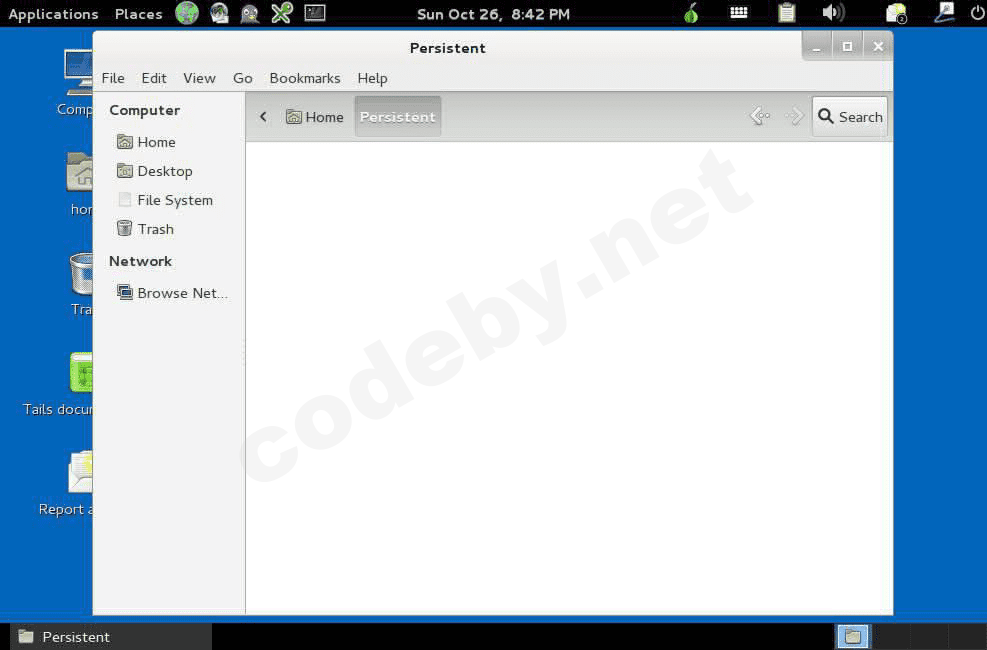Open the Bookmarks menu
The image size is (987, 650).
click(x=305, y=78)
